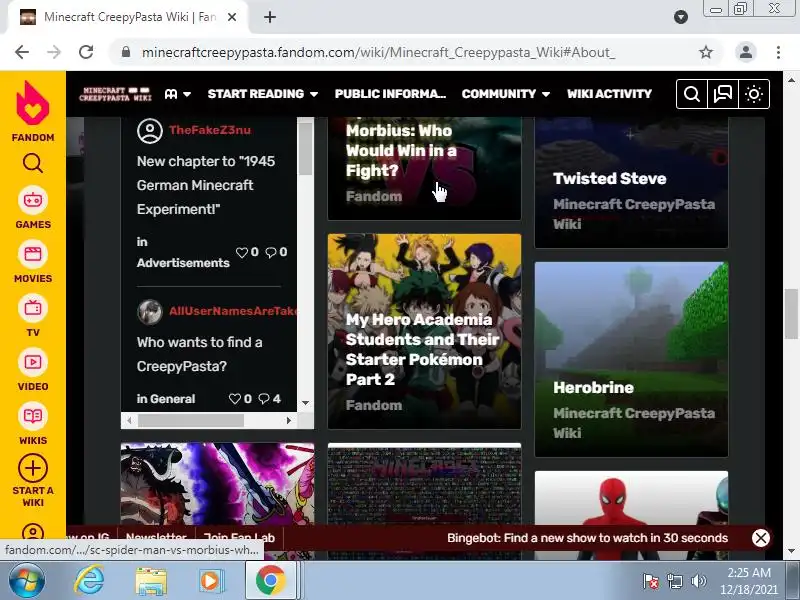Click the Newsletter link in the bottom bar
The image size is (800, 600).
tap(156, 537)
